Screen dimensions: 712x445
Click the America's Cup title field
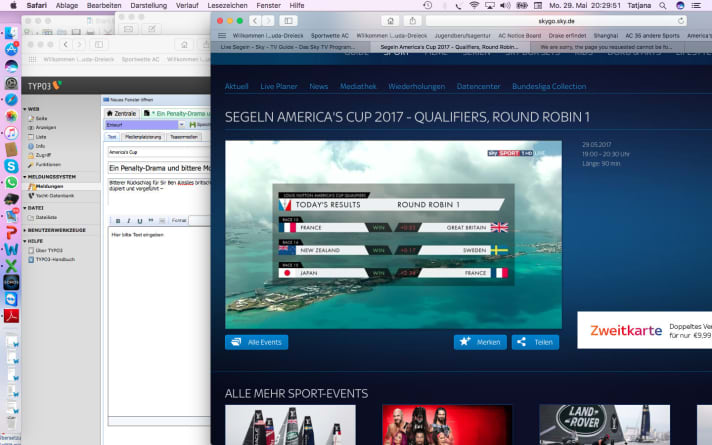click(159, 152)
